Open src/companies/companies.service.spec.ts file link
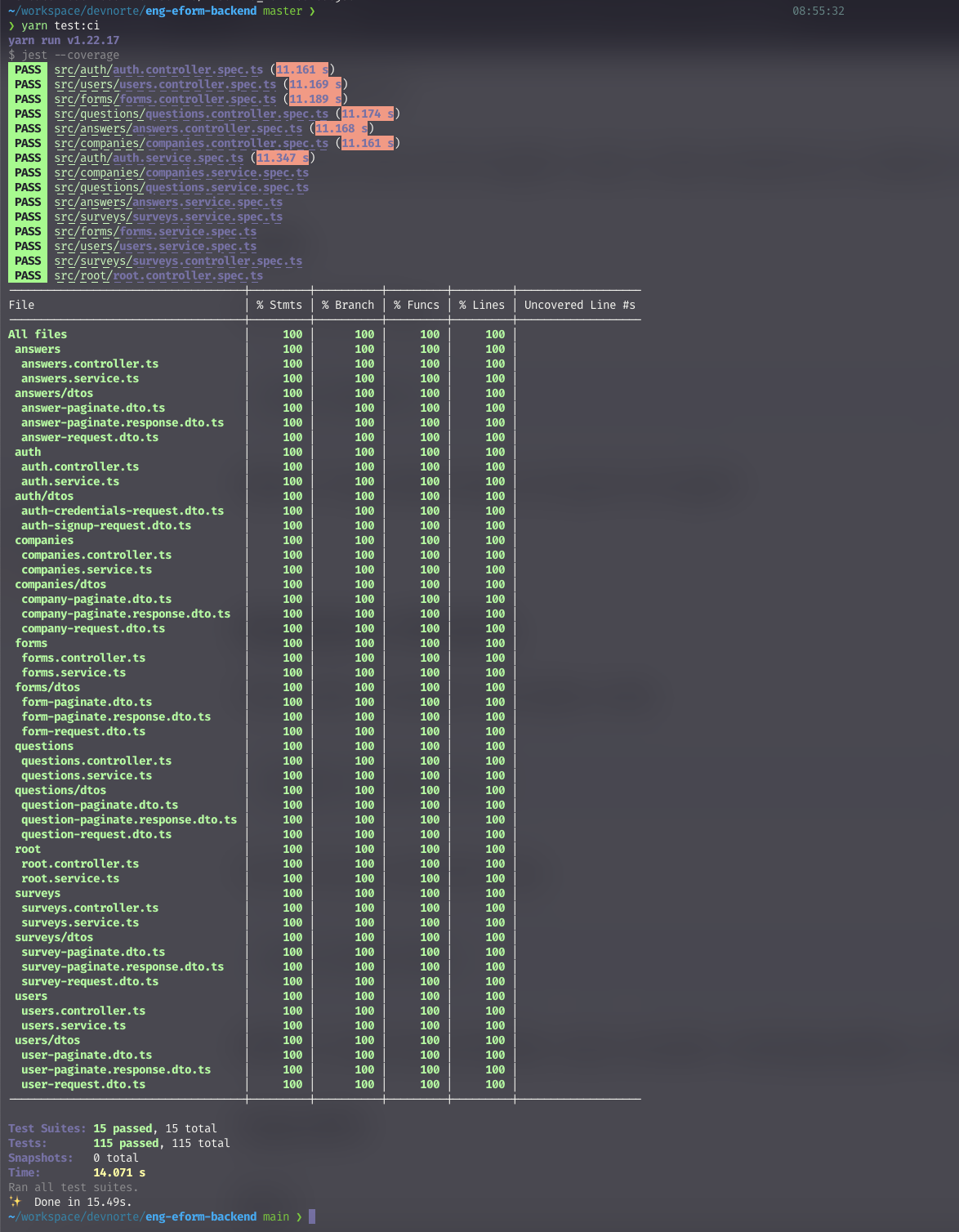Screen dimensions: 959x1232 (181, 172)
